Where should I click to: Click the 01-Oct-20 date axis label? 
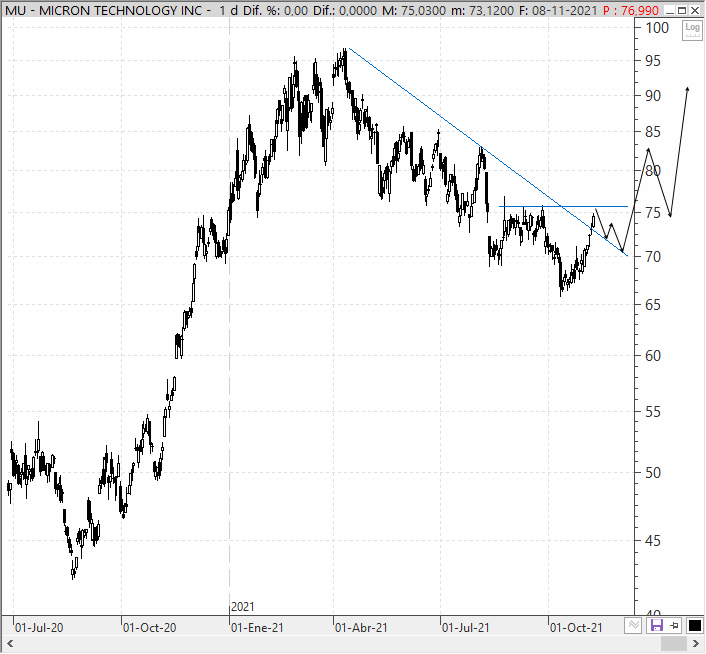[149, 627]
